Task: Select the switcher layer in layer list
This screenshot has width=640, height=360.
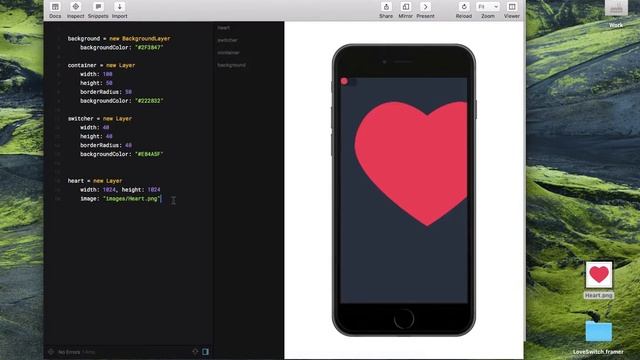Action: tap(227, 40)
